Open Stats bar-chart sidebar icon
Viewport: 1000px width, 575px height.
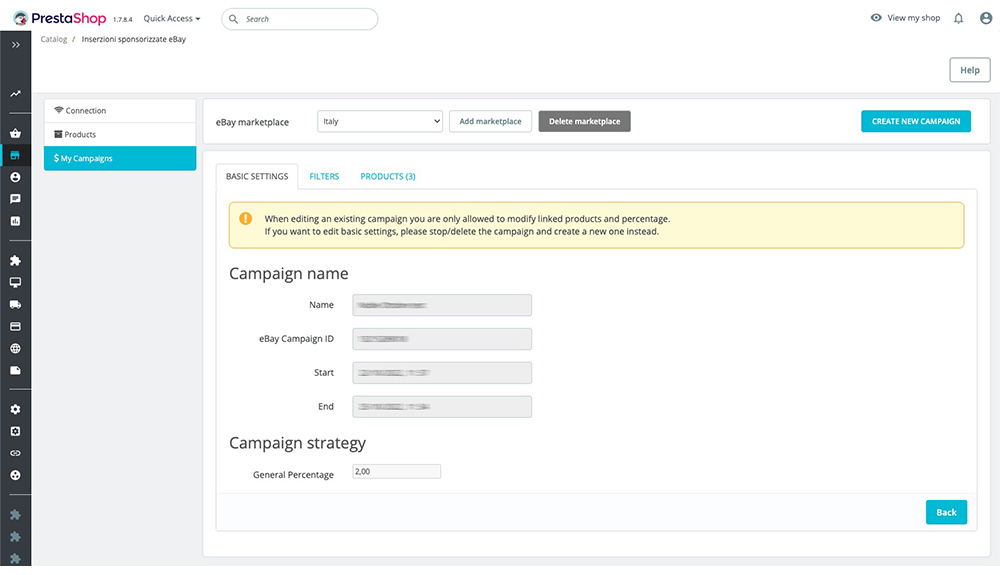click(15, 221)
